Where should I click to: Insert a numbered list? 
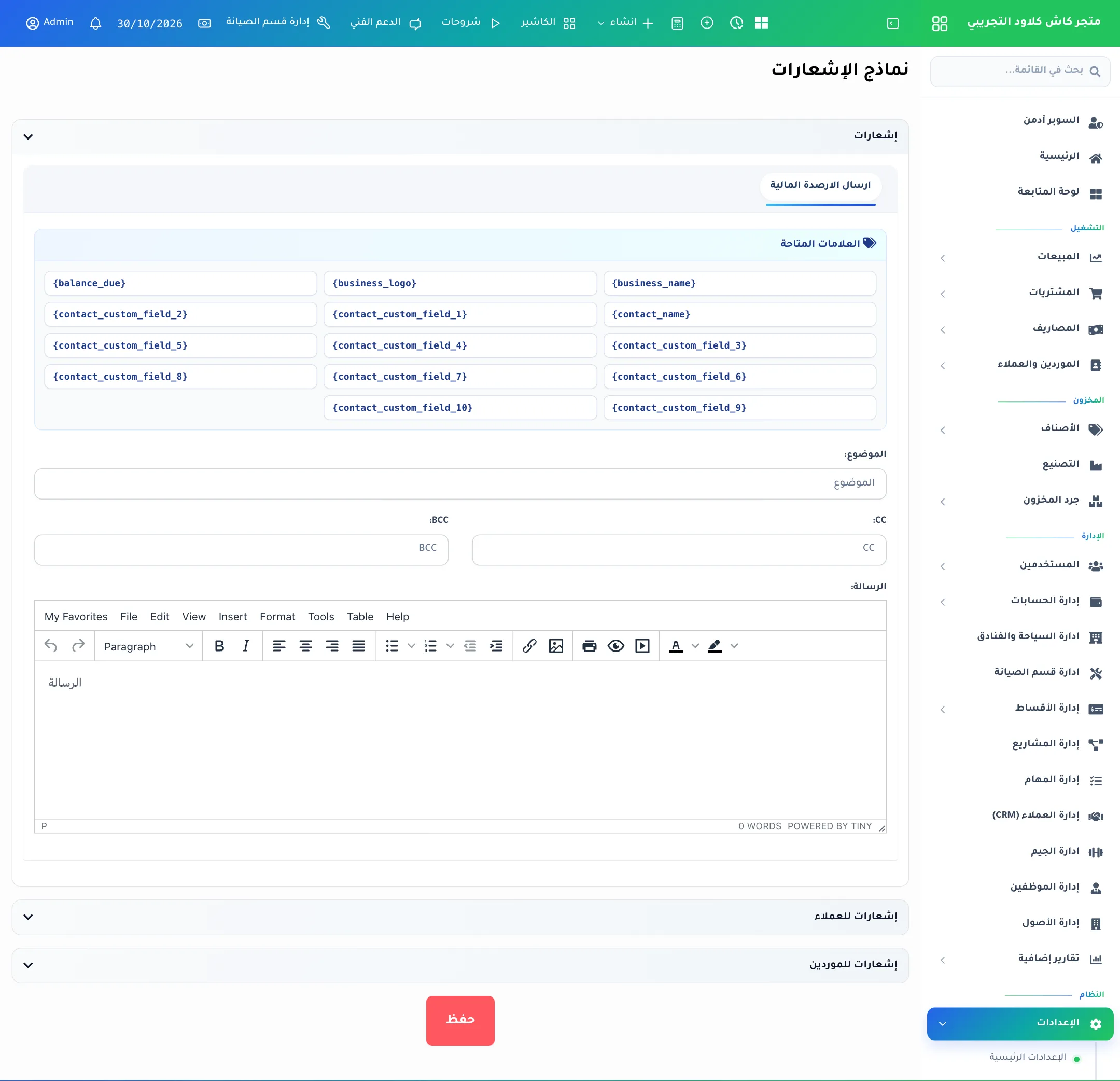pos(431,646)
